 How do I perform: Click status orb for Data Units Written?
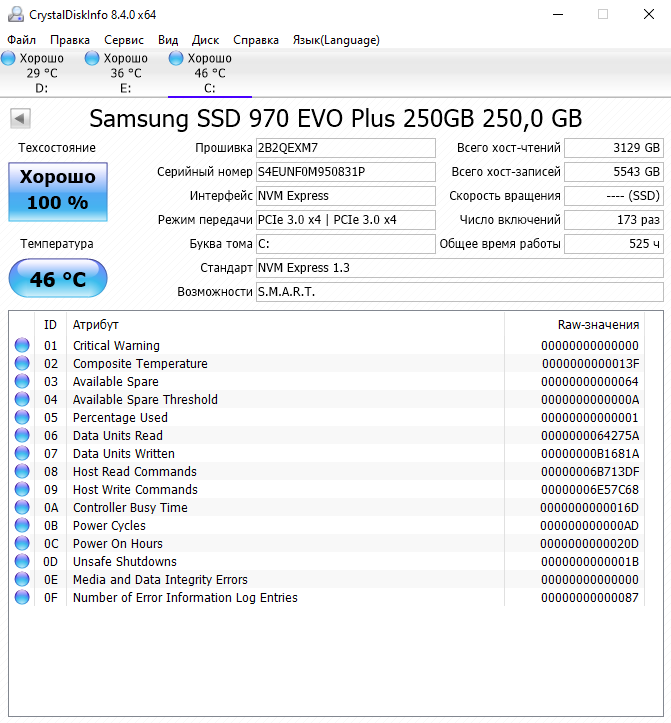(22, 453)
